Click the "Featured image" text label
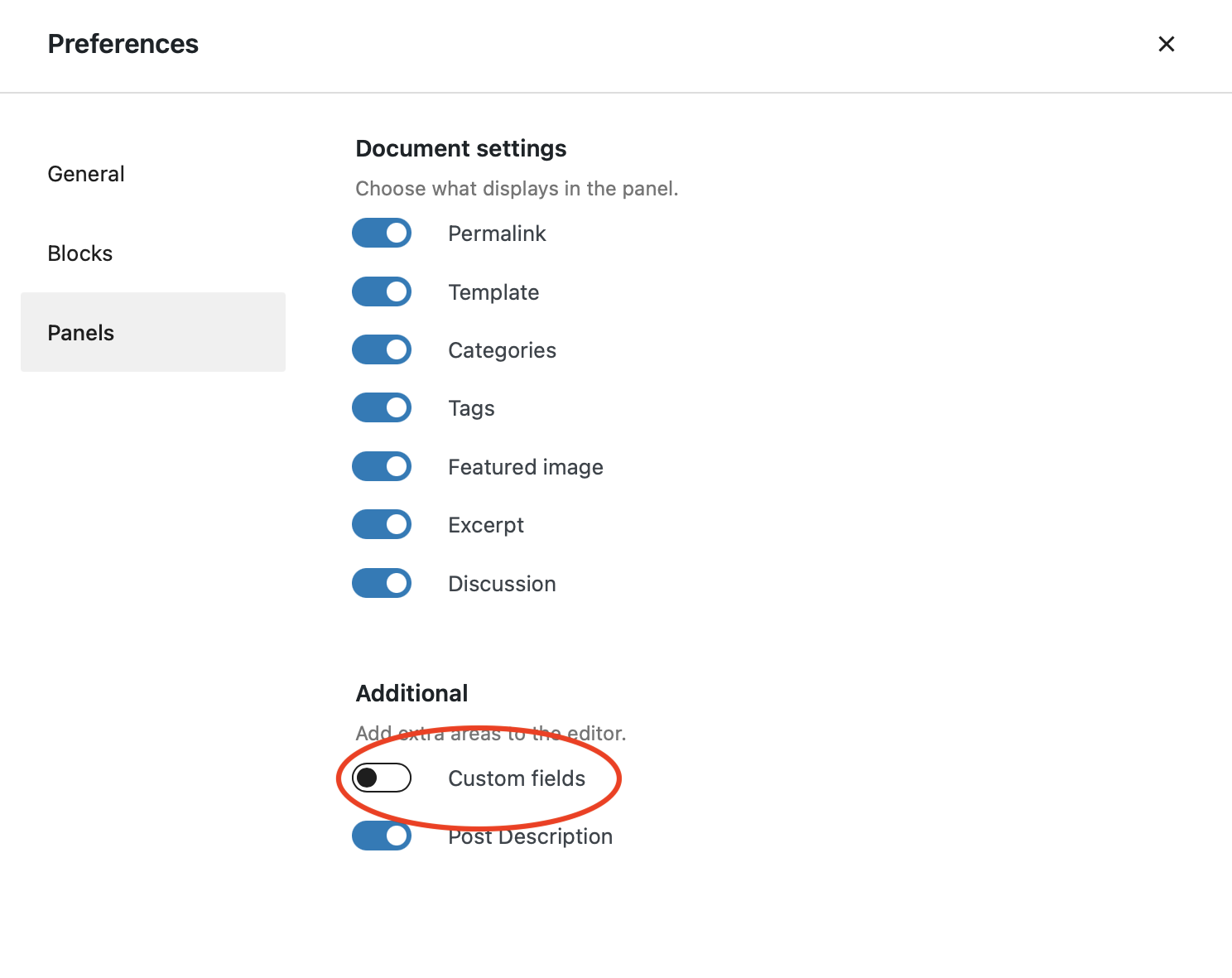Screen dimensions: 1232x978 [x=526, y=467]
